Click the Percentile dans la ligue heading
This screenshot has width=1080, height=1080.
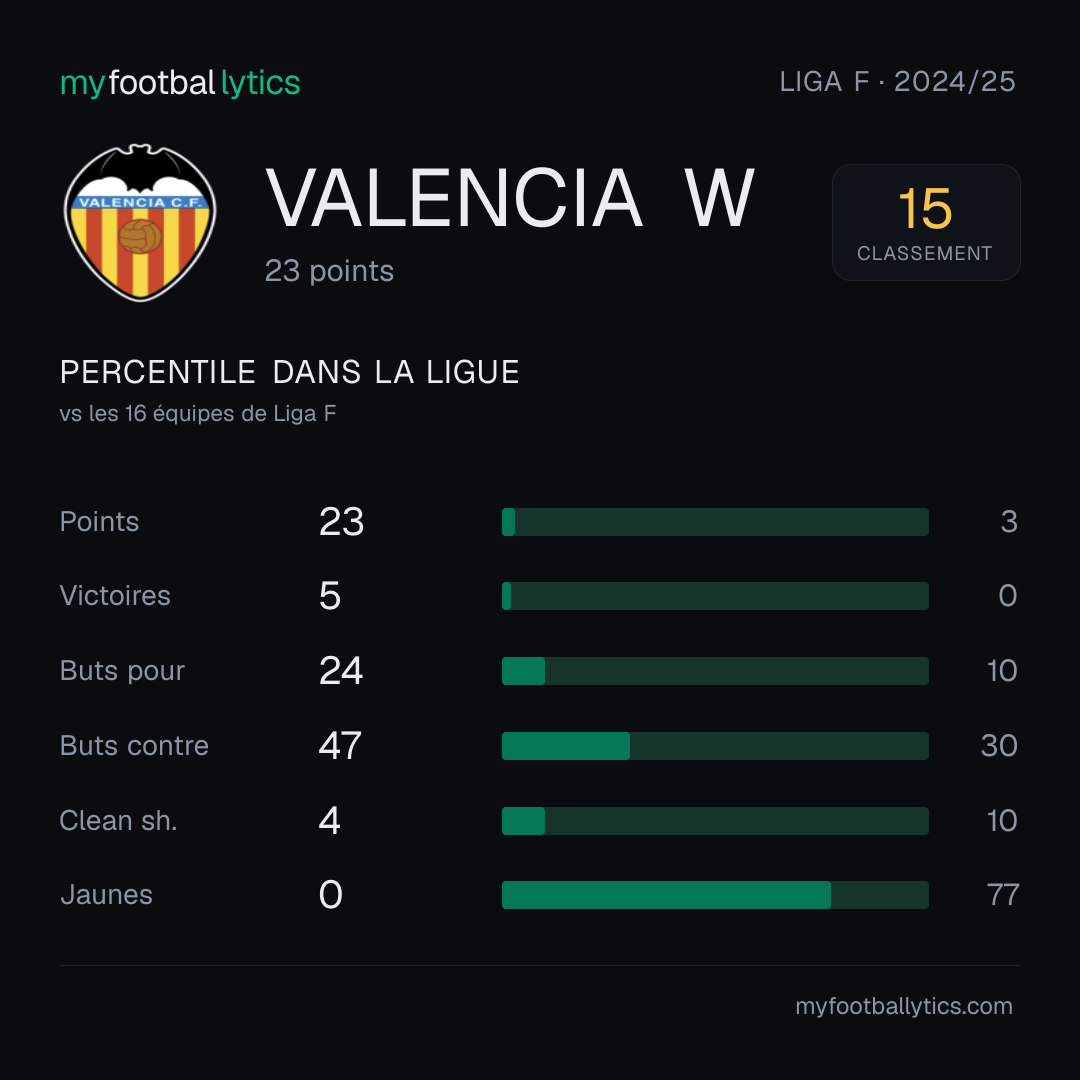pos(289,373)
